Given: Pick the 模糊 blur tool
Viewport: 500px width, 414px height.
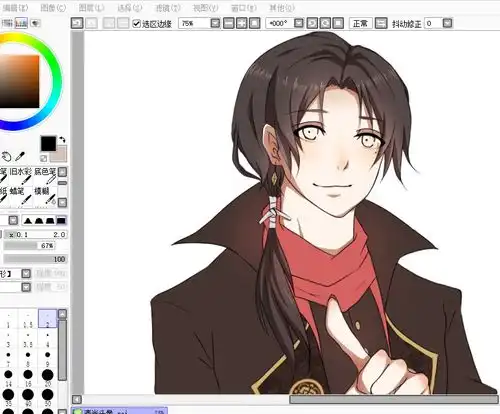Looking at the screenshot, I should coord(45,196).
